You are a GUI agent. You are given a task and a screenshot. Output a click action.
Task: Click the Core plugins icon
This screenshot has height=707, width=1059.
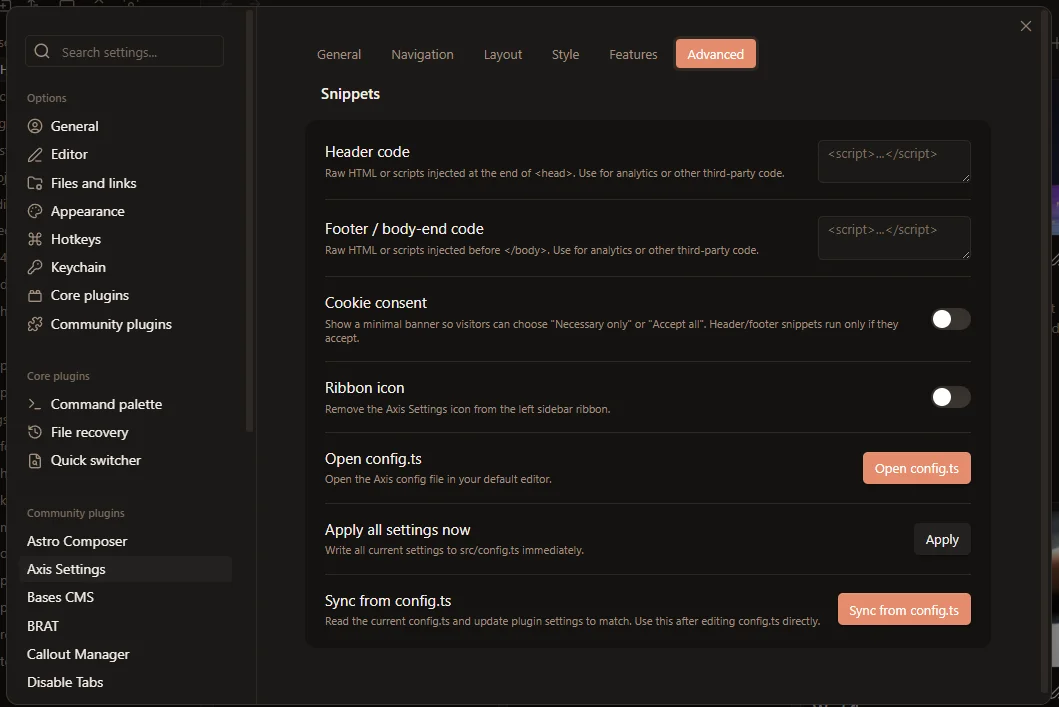34,296
